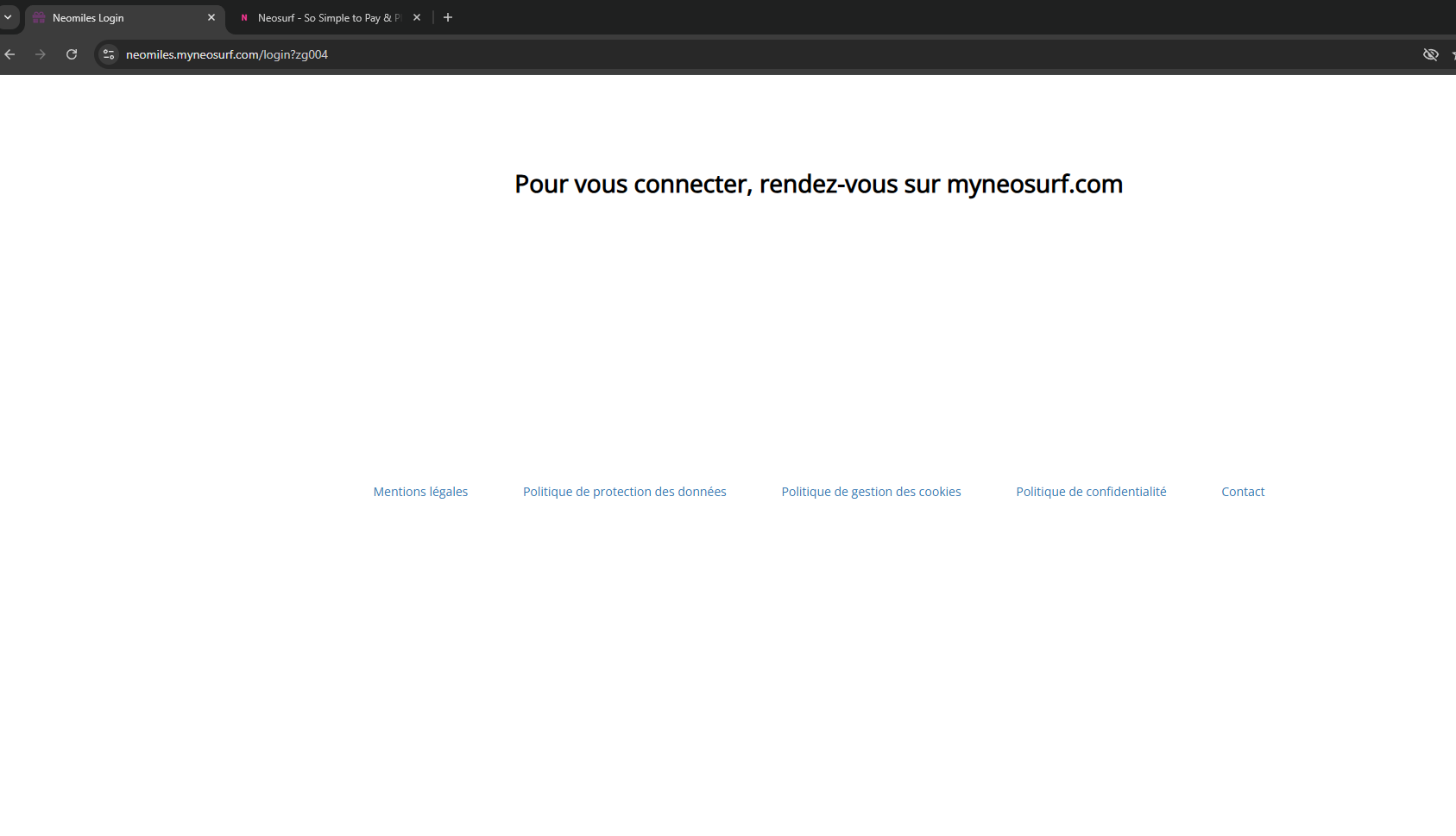Click the forward navigation arrow
Screen dimensions: 1456x836
point(41,54)
